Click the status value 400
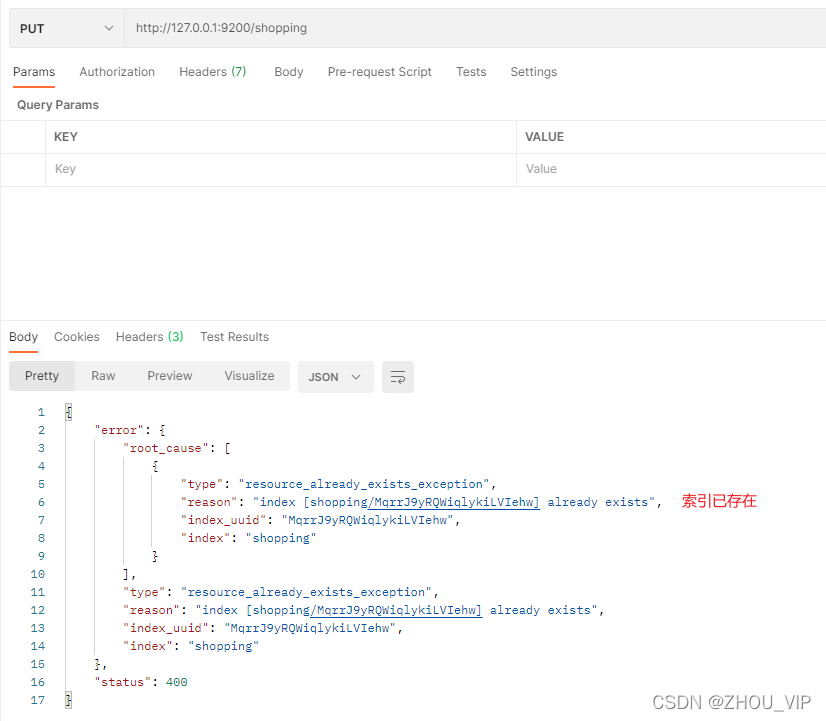 click(x=176, y=682)
